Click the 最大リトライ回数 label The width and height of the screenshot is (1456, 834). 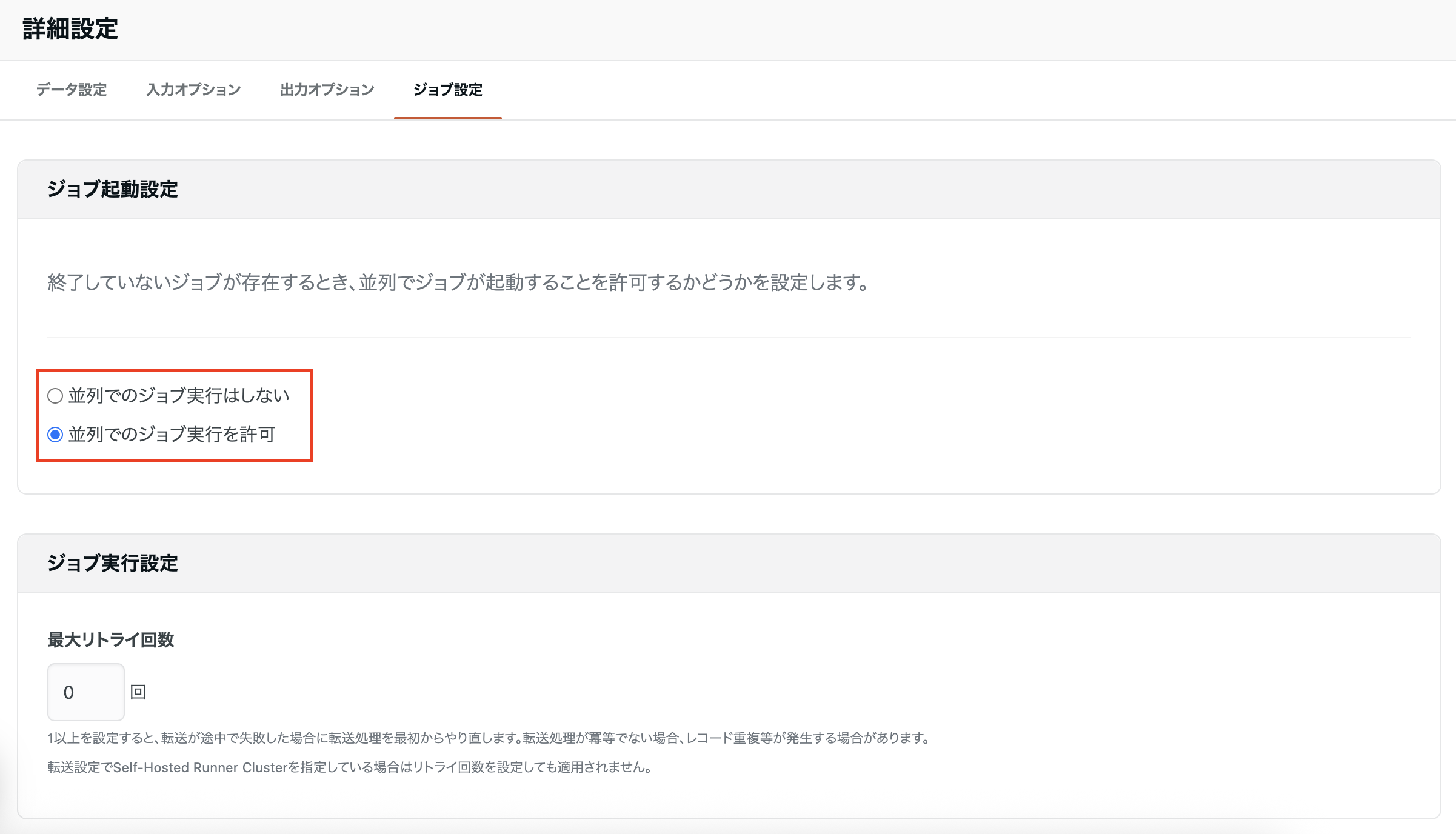click(x=110, y=640)
